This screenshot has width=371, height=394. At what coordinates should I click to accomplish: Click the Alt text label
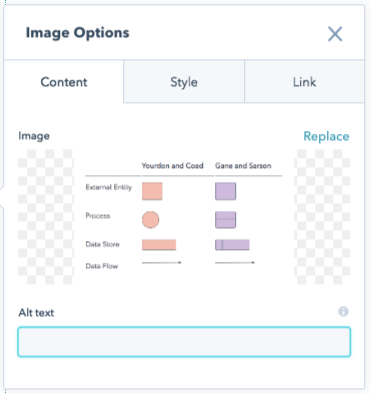36,313
